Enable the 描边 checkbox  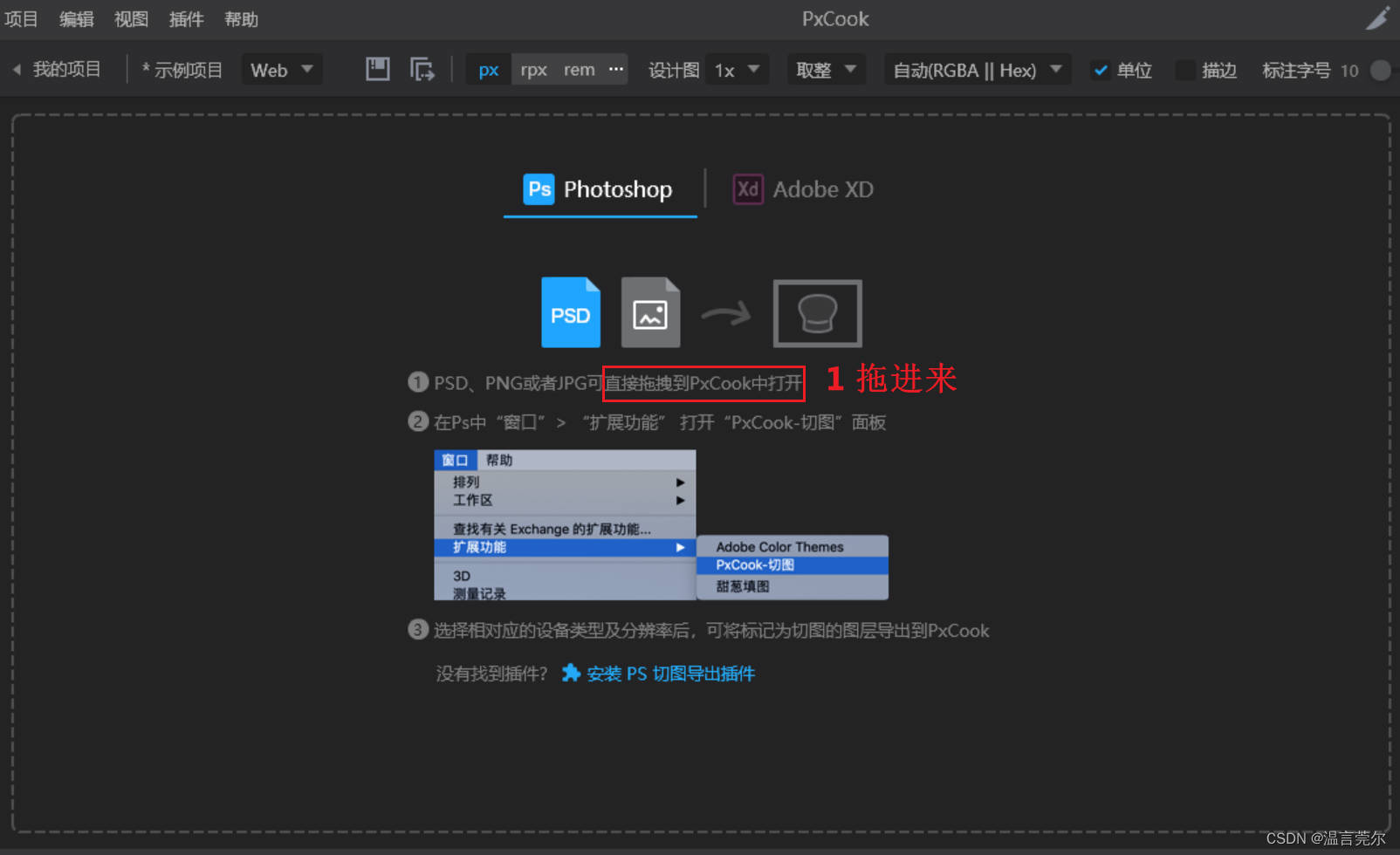(1185, 70)
